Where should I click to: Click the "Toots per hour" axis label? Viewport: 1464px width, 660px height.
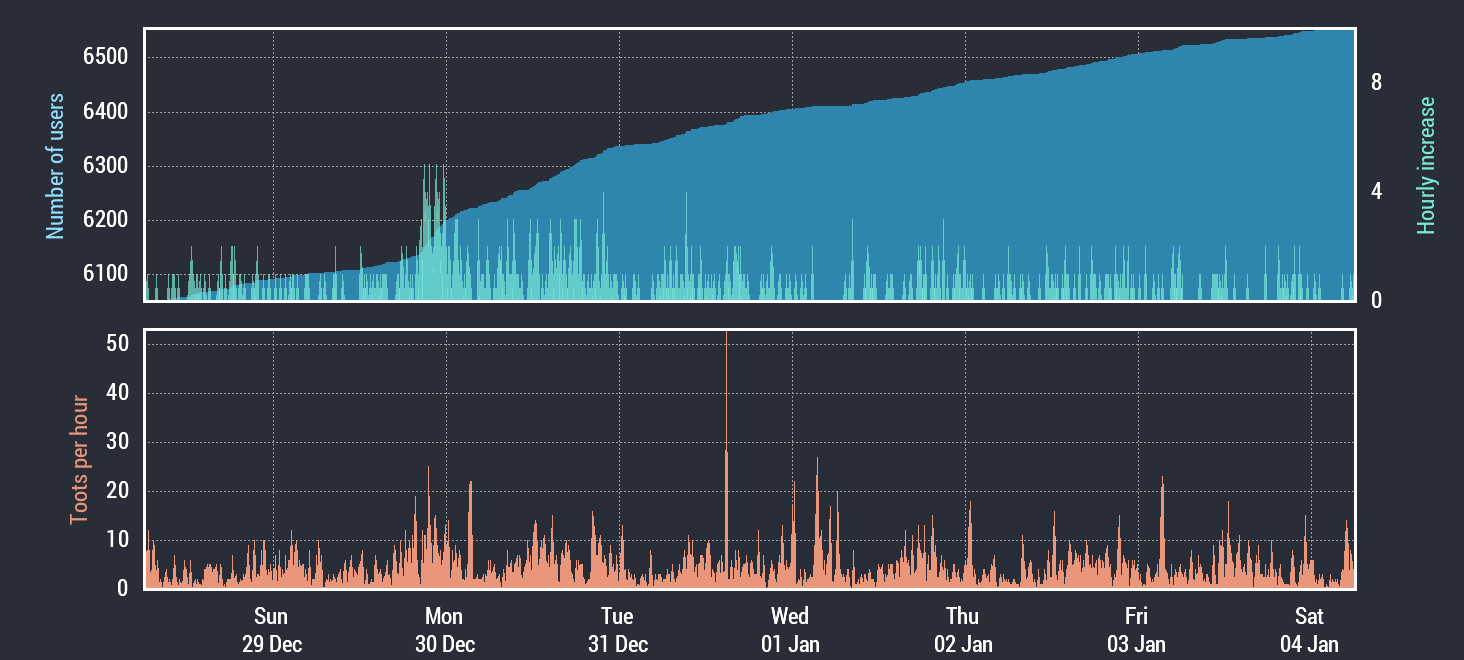(79, 460)
